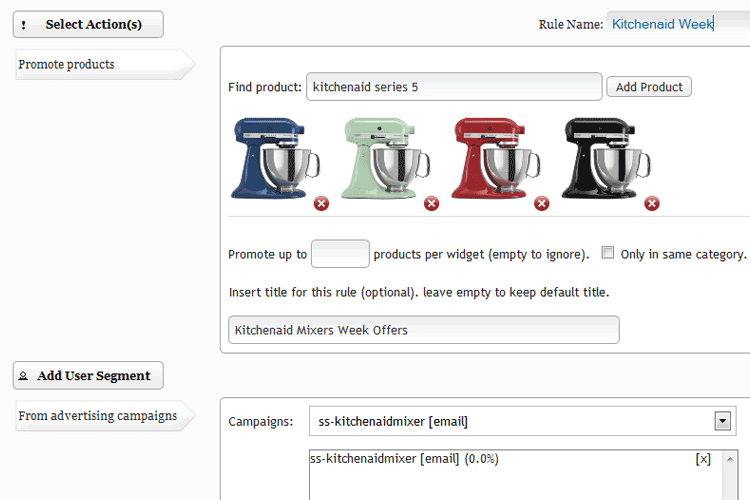Image resolution: width=750 pixels, height=500 pixels.
Task: Click the red mixer thumbnail
Action: point(496,158)
